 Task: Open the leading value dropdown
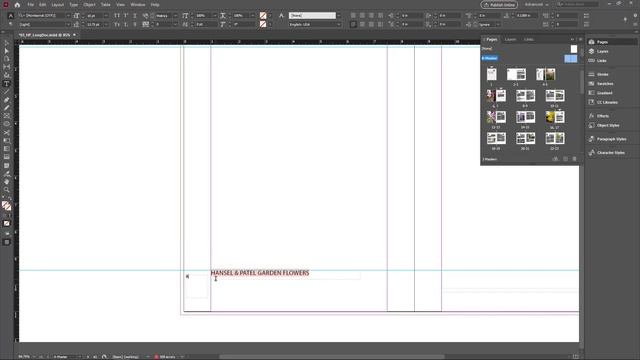(x=106, y=24)
